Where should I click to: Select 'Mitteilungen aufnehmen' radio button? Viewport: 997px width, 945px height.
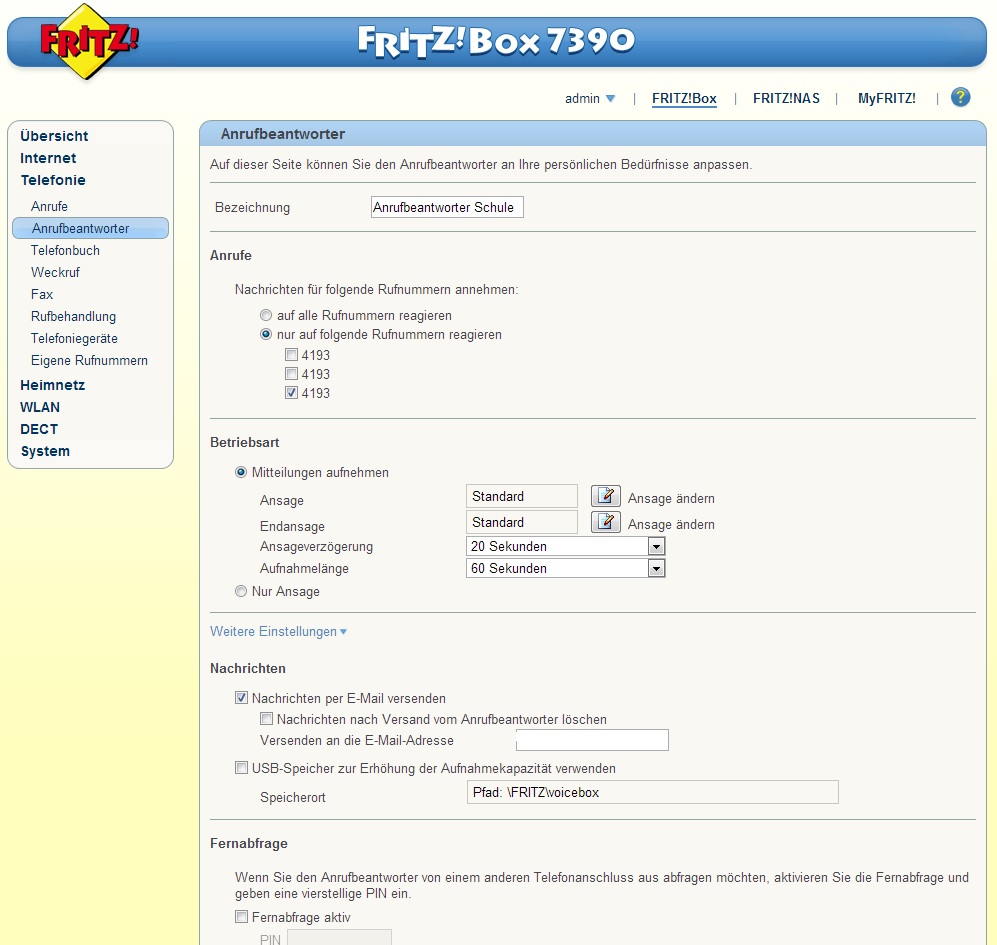coord(241,472)
